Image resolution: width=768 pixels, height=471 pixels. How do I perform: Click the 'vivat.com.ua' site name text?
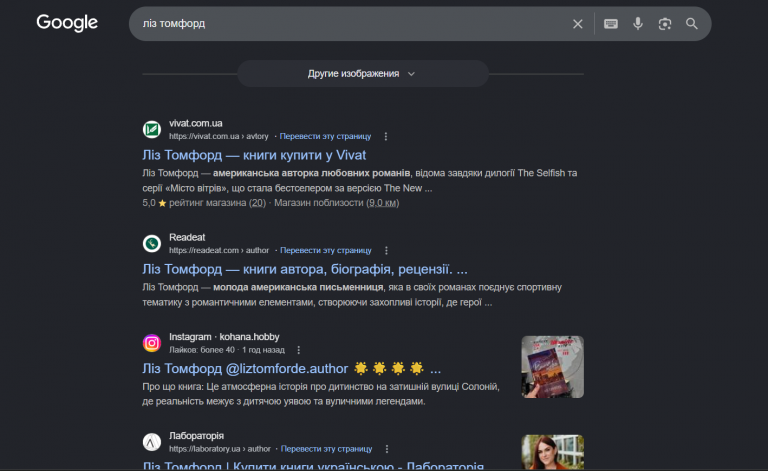195,123
